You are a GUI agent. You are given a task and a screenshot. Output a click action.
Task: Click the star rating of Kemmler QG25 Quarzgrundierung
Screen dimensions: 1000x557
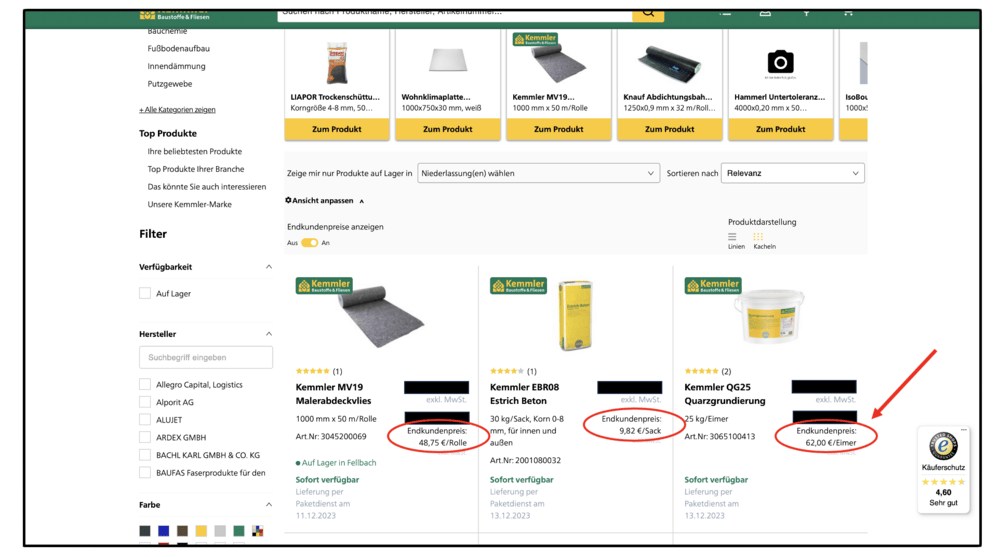(x=702, y=371)
